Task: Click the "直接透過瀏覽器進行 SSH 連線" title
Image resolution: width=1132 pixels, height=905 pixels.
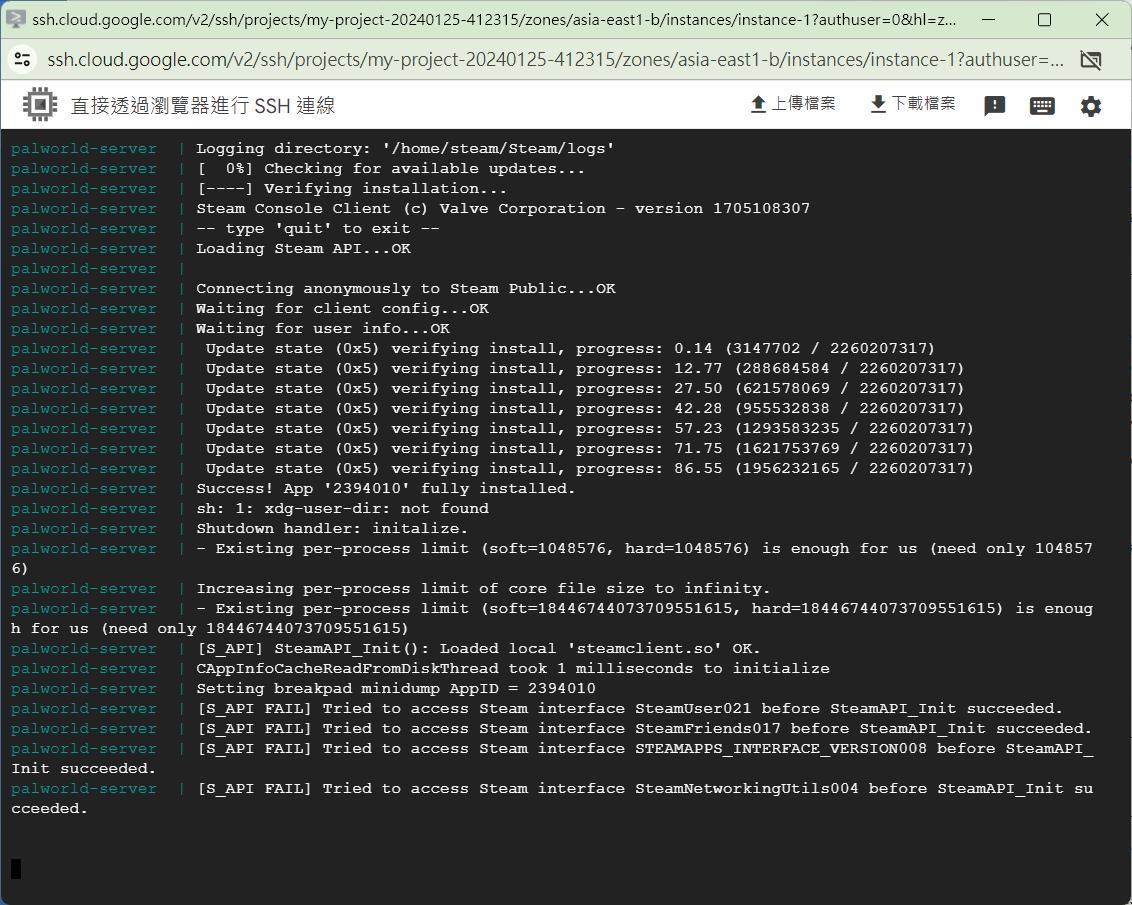Action: (x=203, y=105)
